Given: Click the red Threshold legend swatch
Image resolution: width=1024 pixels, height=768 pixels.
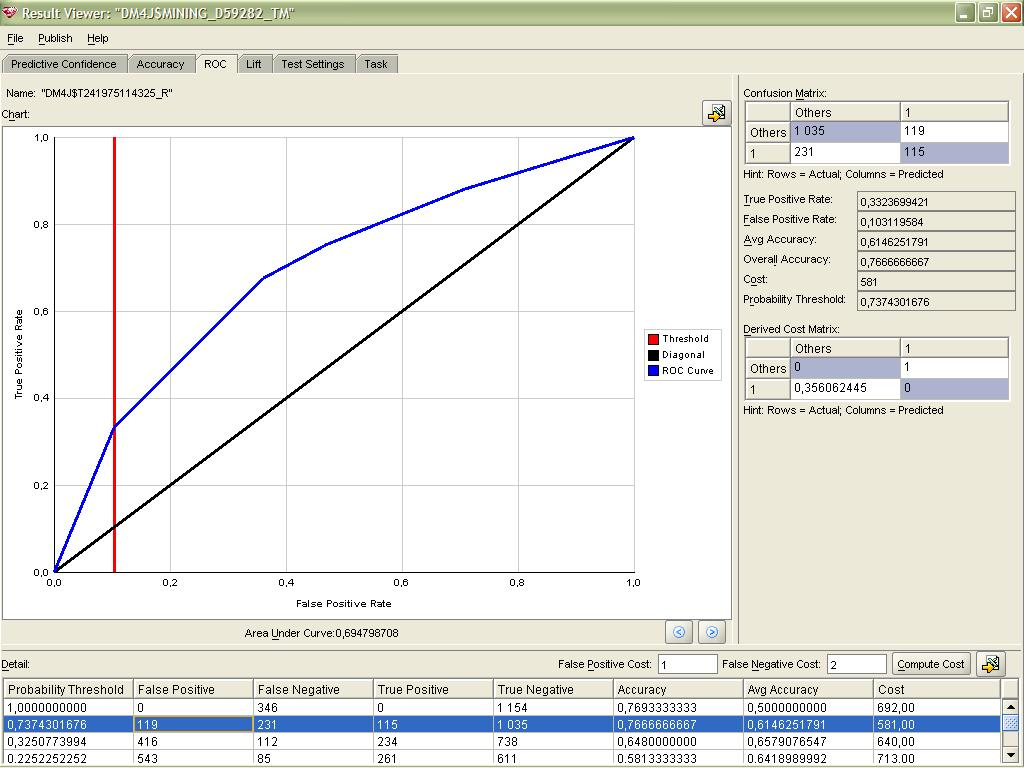Looking at the screenshot, I should [653, 339].
